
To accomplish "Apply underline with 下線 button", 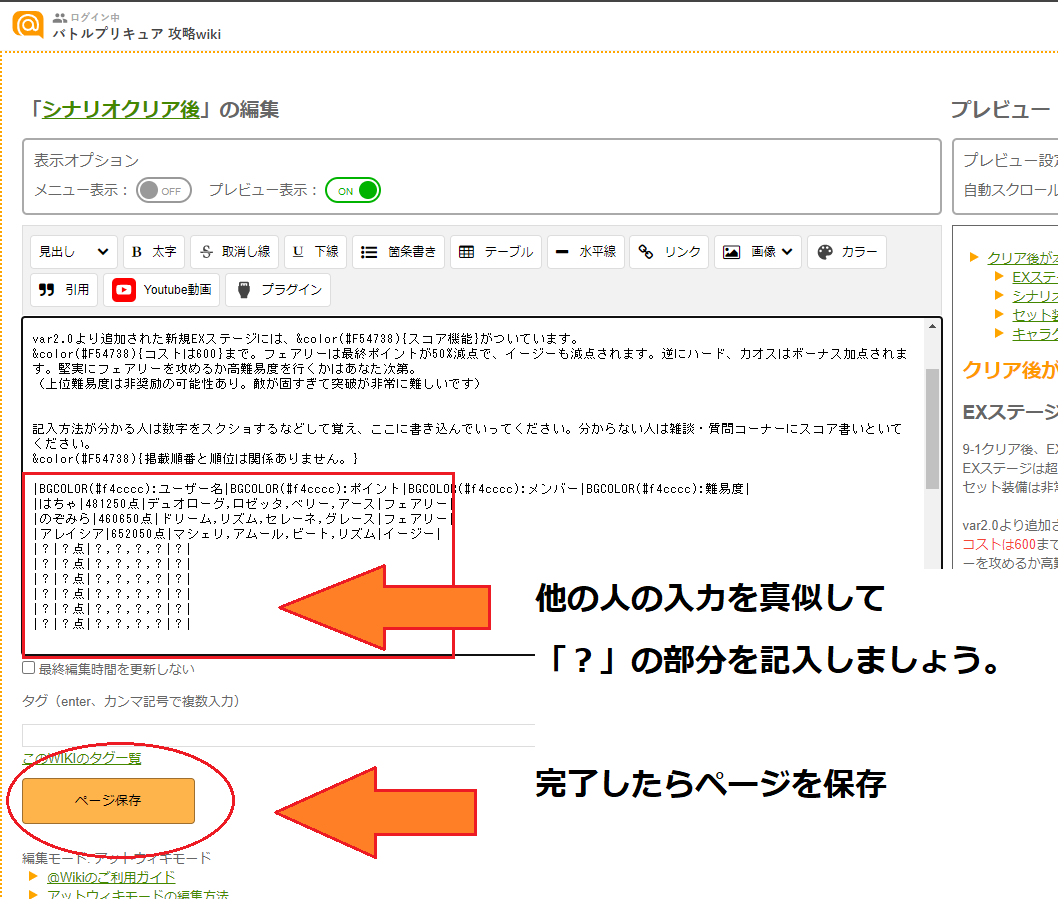I will pyautogui.click(x=315, y=252).
